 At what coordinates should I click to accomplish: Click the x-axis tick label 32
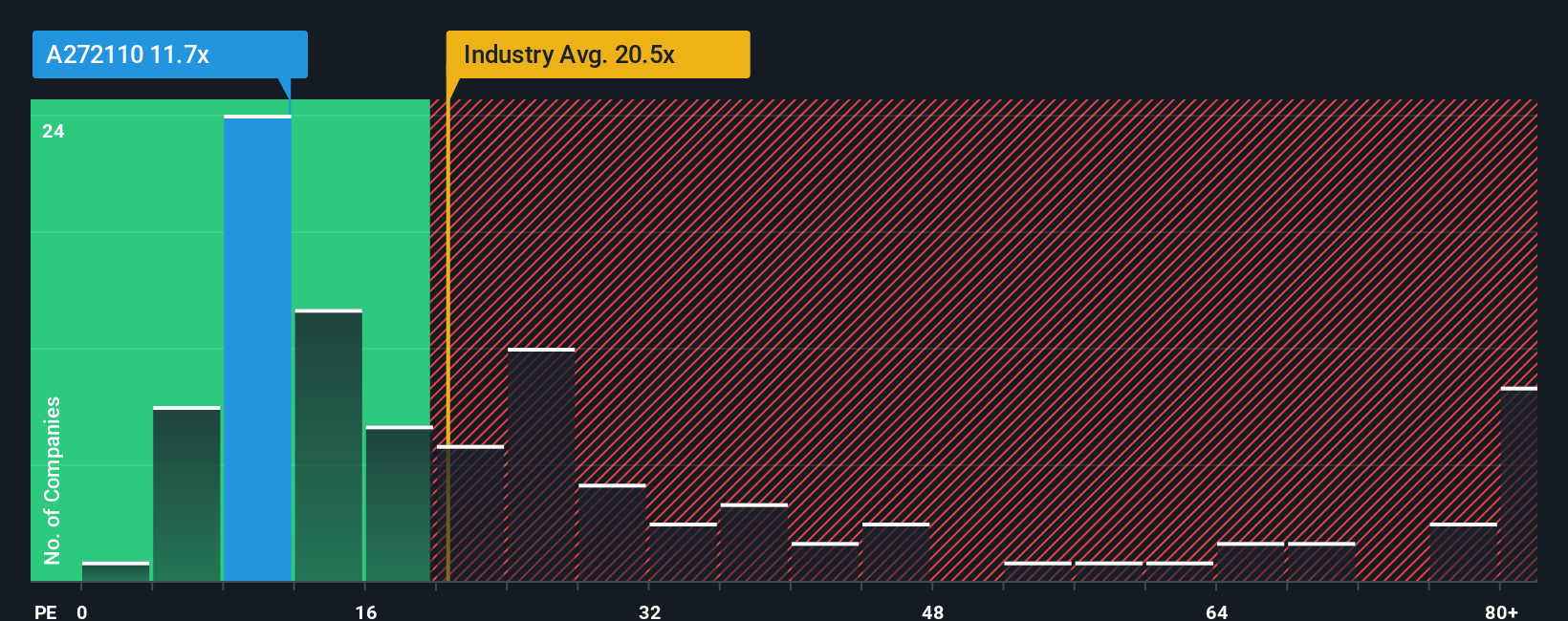(x=650, y=611)
